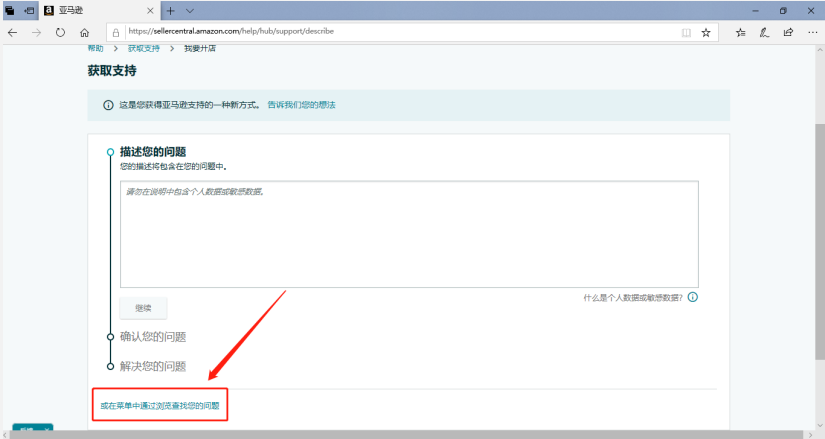Viewport: 825px width, 439px height.
Task: Select the 描述您的问题 step heading
Action: (153, 152)
